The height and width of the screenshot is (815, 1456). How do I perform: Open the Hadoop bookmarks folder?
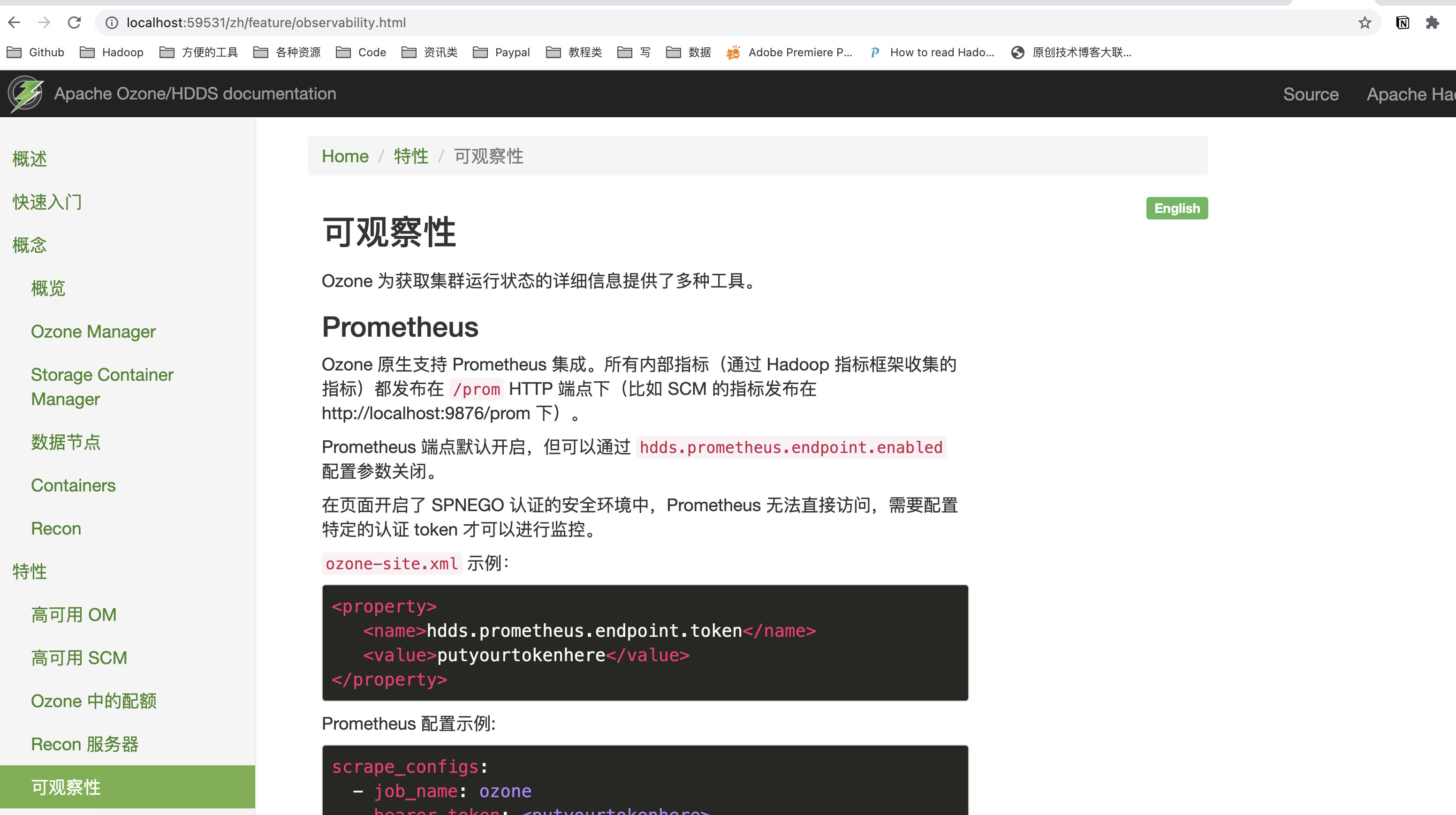[112, 53]
